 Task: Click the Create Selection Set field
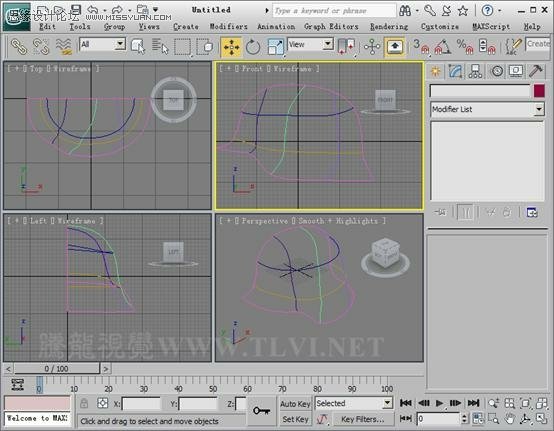[538, 44]
